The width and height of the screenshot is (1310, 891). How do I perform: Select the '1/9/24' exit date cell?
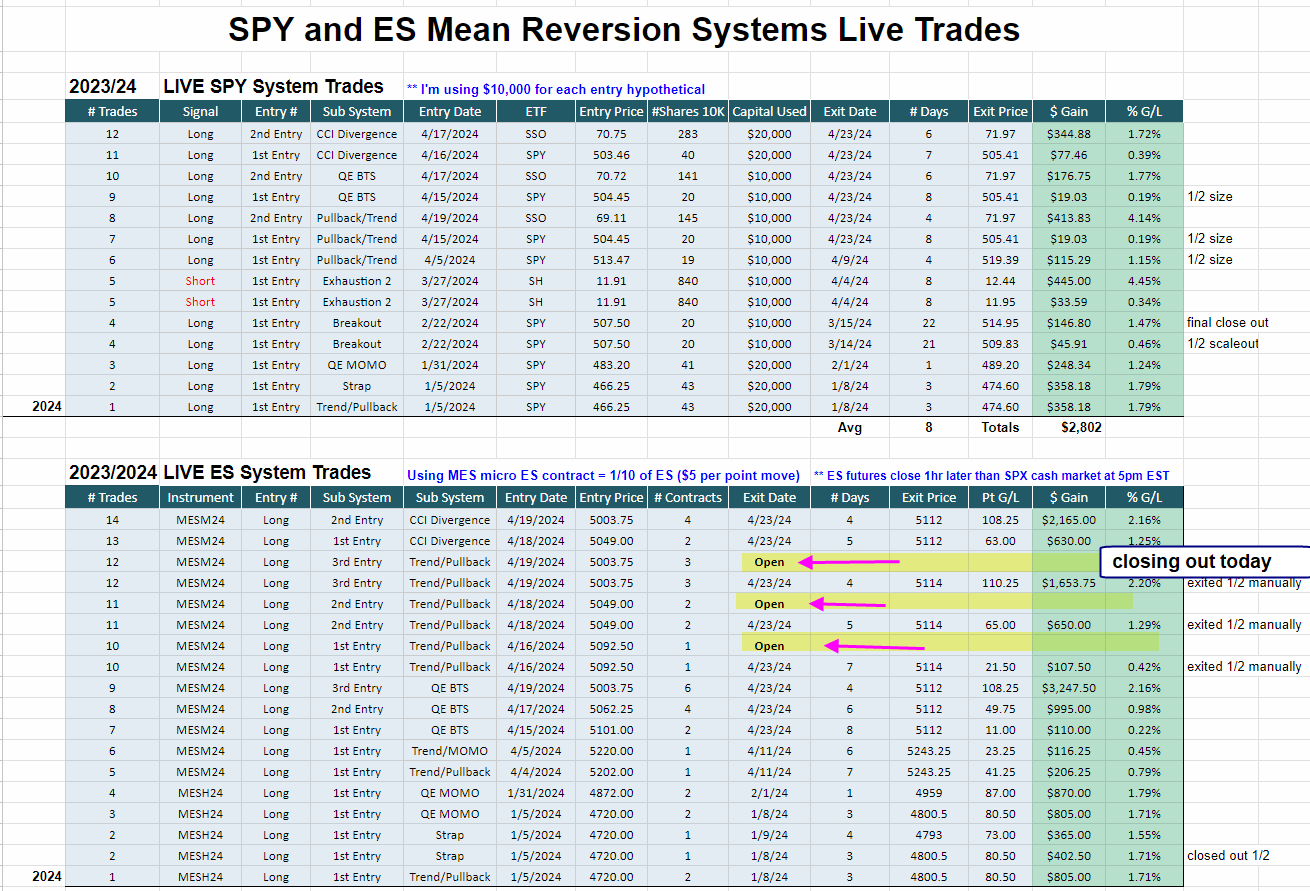tap(769, 835)
